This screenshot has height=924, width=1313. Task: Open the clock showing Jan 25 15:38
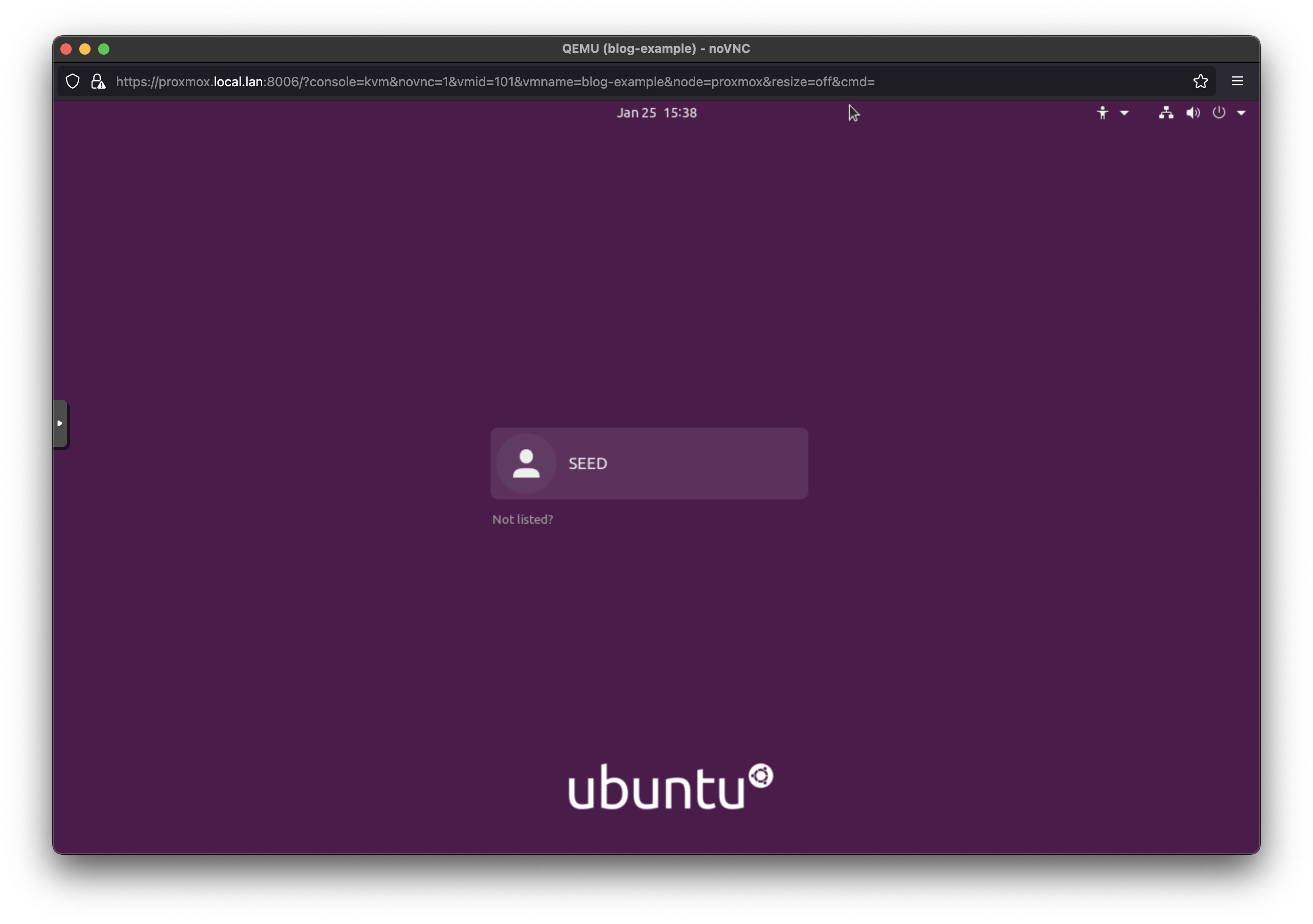pos(656,113)
